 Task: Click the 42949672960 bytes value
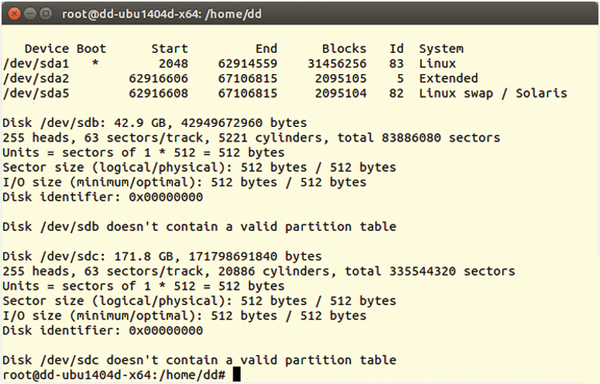pos(244,123)
